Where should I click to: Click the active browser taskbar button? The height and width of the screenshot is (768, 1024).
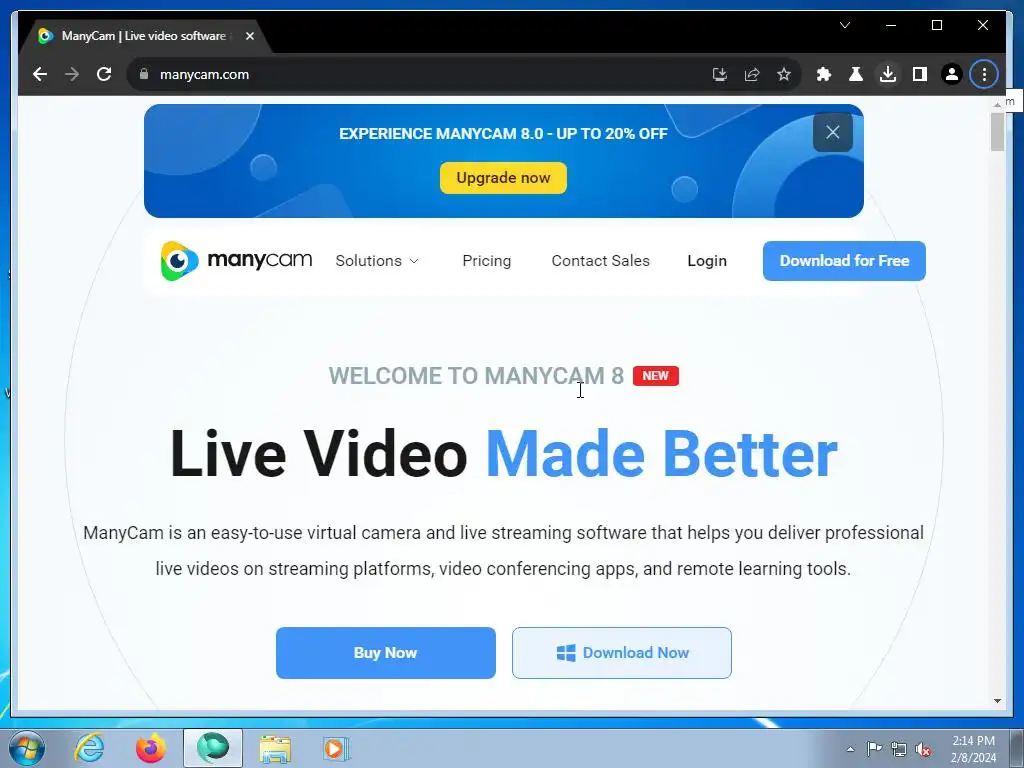213,748
